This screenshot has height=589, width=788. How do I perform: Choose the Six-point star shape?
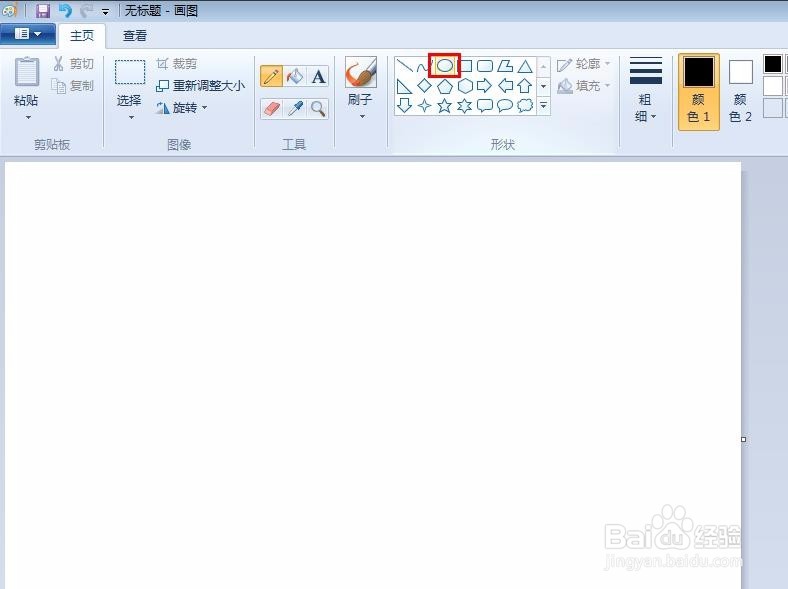click(465, 106)
